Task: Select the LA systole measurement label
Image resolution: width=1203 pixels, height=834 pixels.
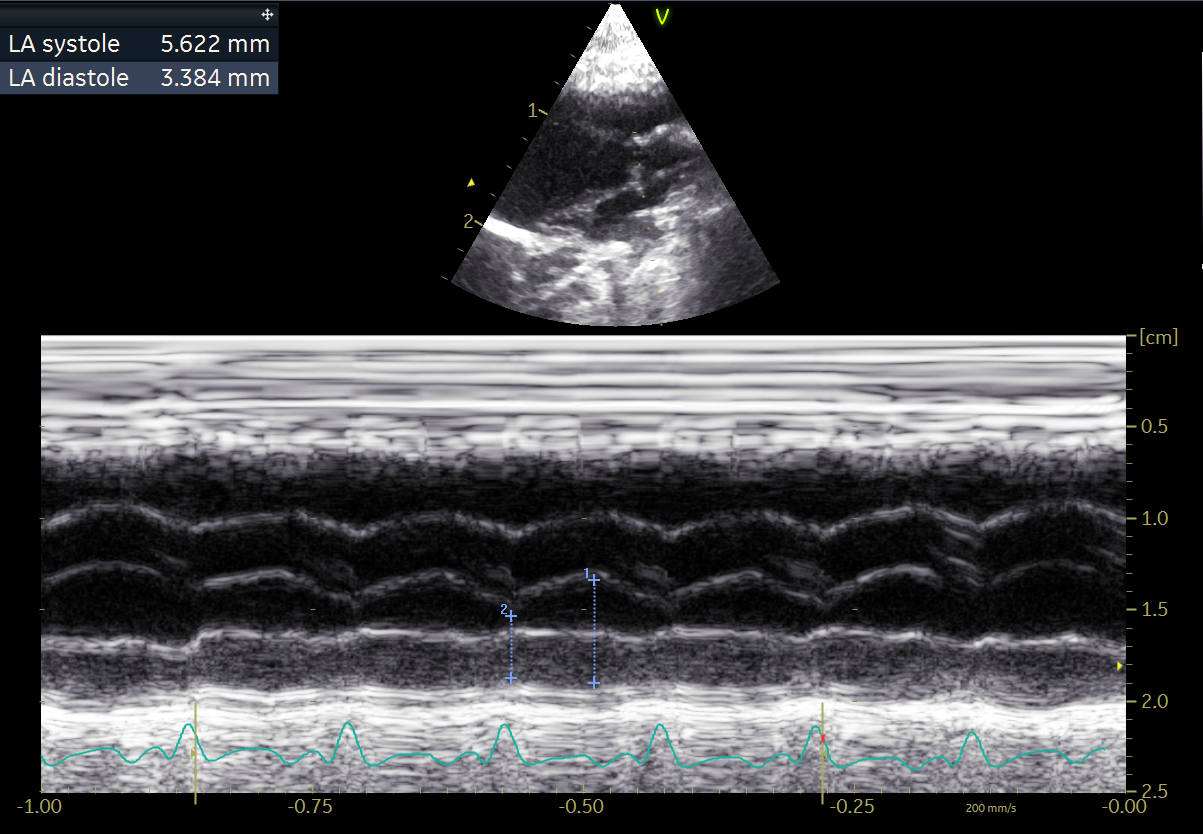Action: click(64, 44)
